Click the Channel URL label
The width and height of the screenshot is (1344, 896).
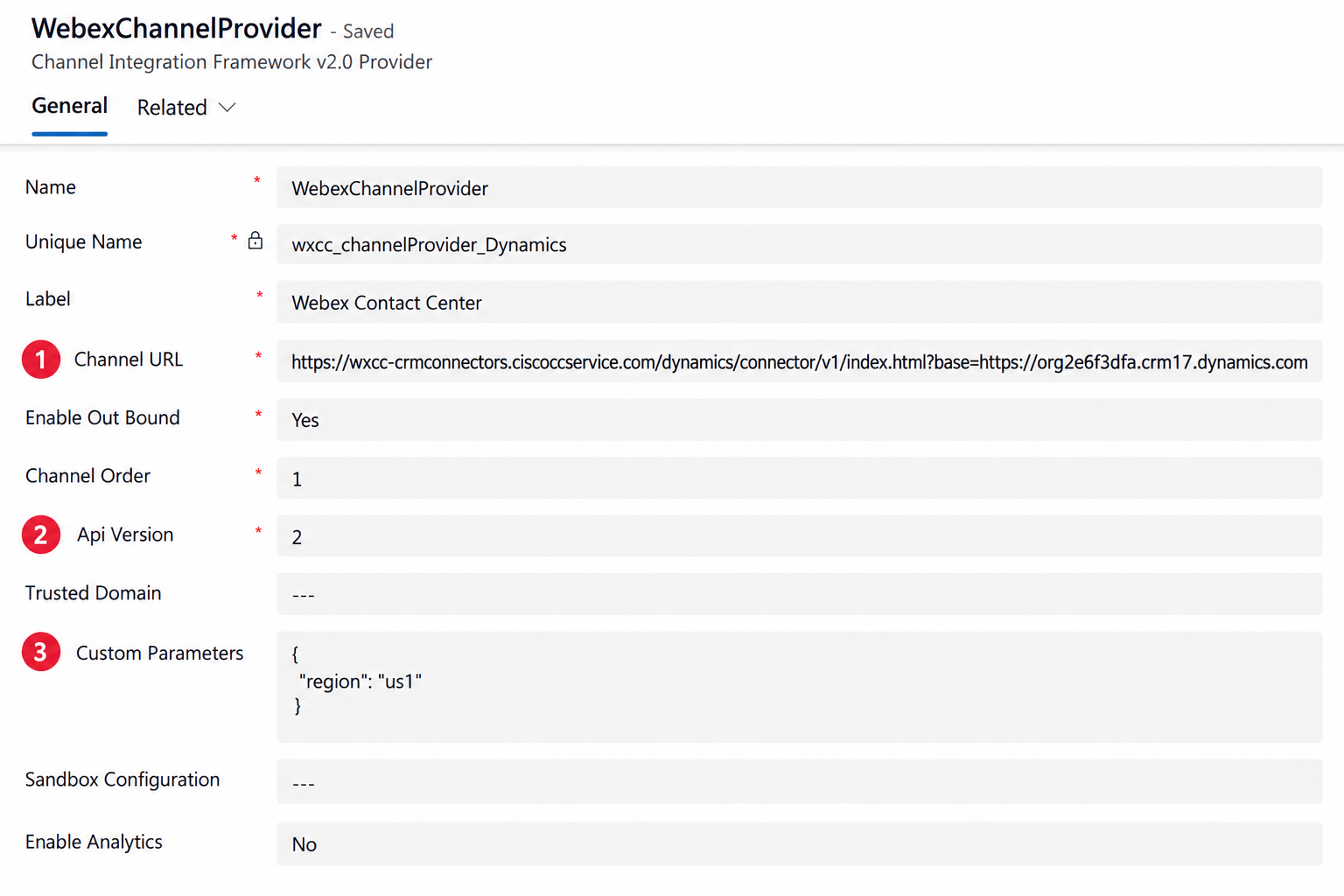coord(129,359)
